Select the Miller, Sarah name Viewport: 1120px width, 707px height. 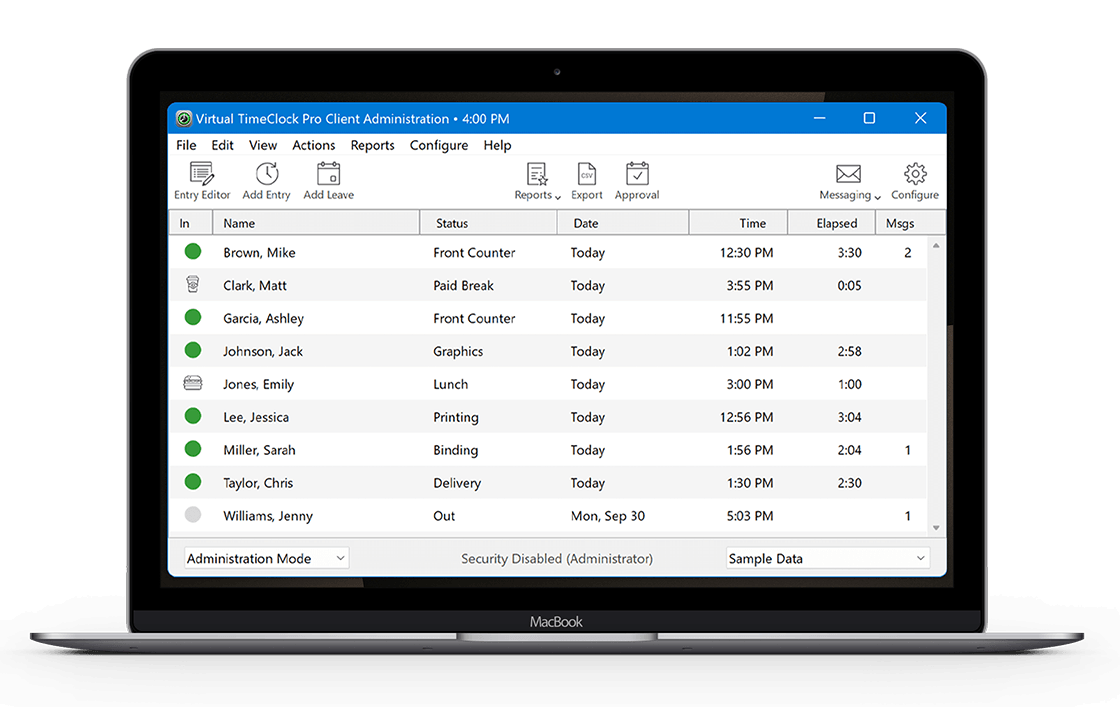pos(259,450)
